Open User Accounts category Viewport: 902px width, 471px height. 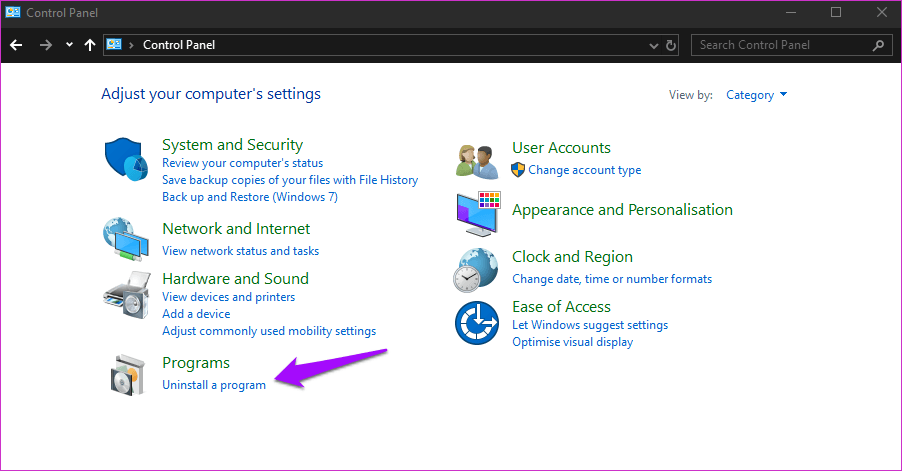(x=561, y=148)
